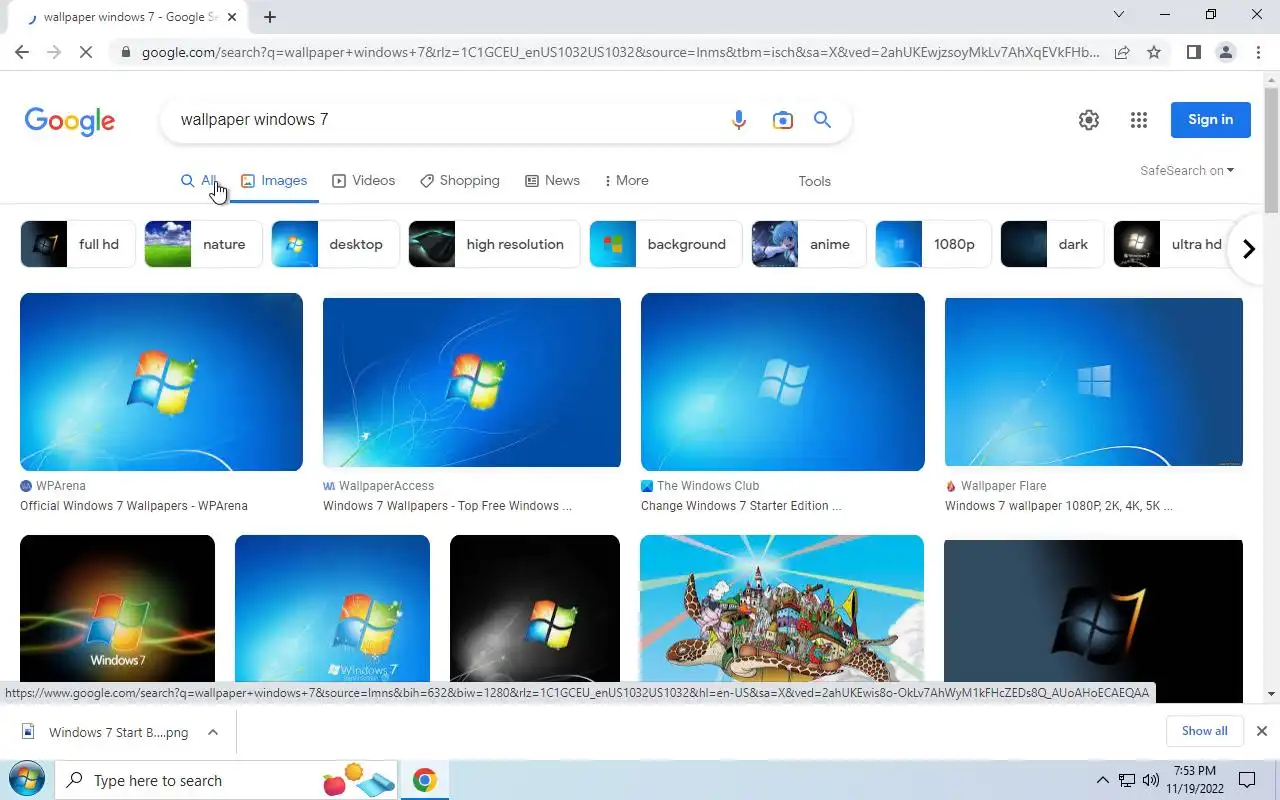Open SafeSearch on dropdown
Viewport: 1280px width, 800px height.
(x=1187, y=171)
